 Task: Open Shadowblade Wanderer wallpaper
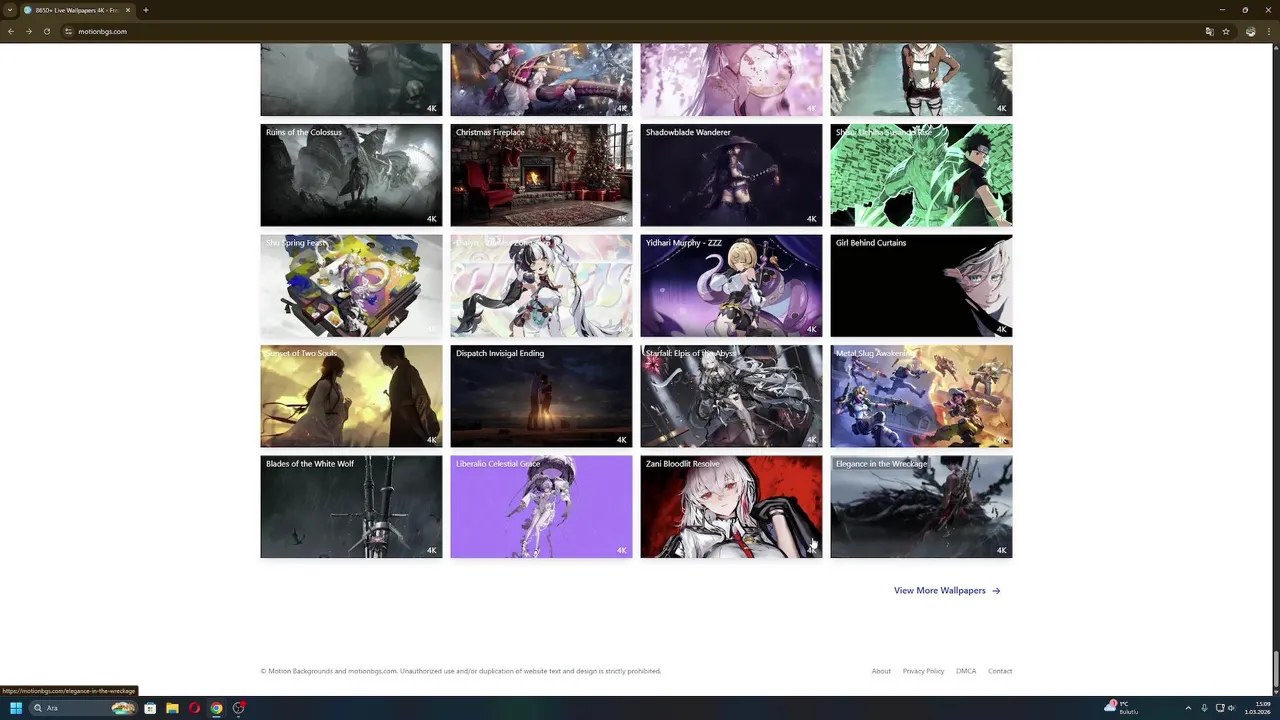[731, 175]
